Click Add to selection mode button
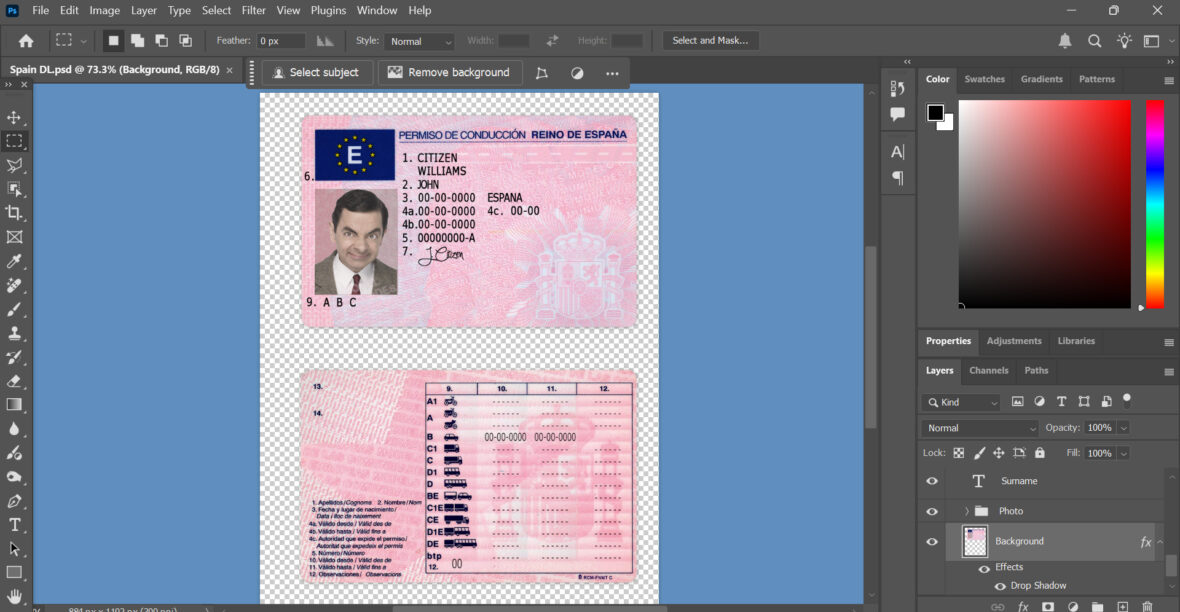1180x612 pixels. click(x=137, y=41)
